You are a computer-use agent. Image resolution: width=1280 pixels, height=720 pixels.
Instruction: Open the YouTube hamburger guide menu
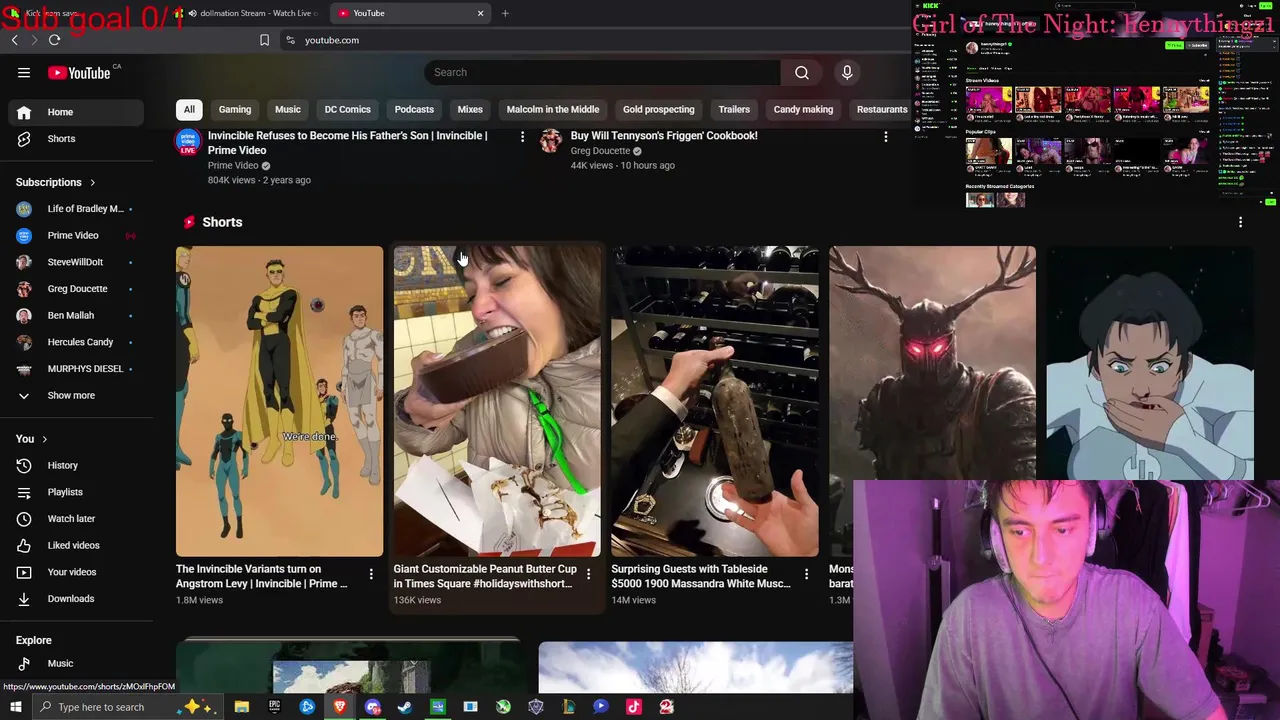click(24, 72)
